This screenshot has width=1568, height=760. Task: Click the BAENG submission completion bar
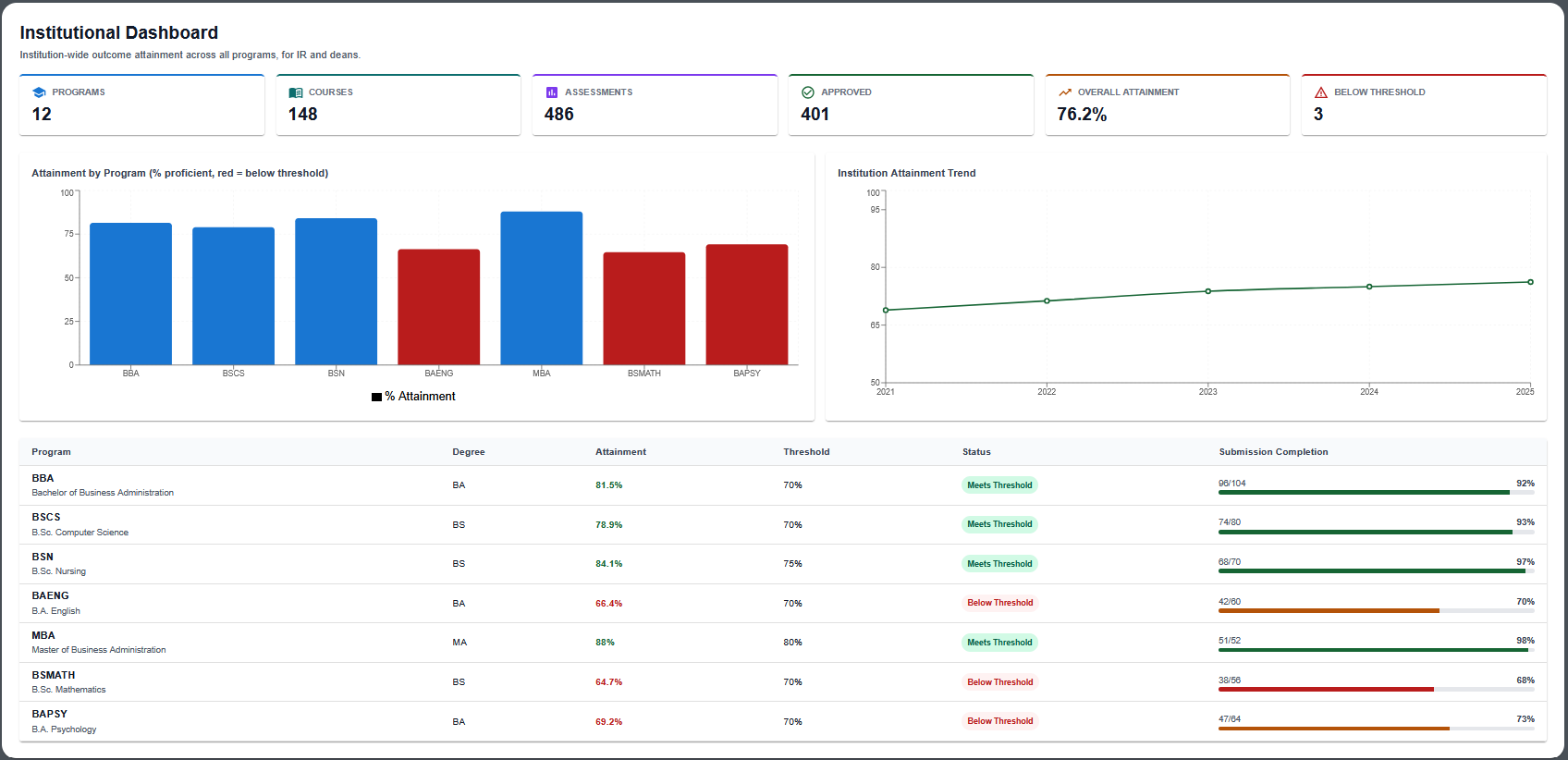(x=1377, y=611)
